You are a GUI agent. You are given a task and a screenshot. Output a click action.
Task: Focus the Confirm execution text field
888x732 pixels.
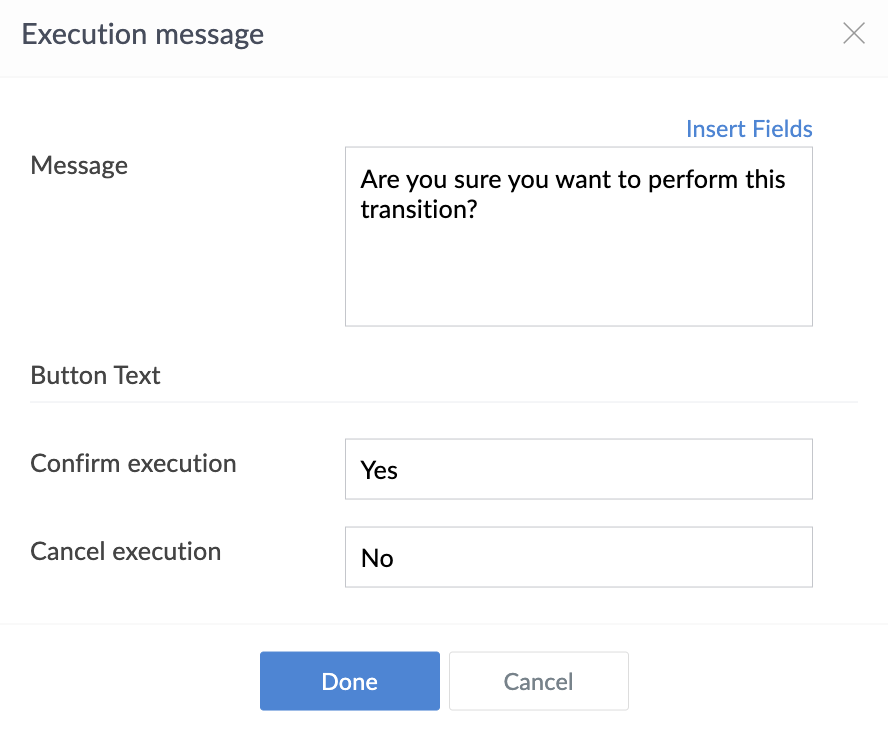click(x=578, y=469)
